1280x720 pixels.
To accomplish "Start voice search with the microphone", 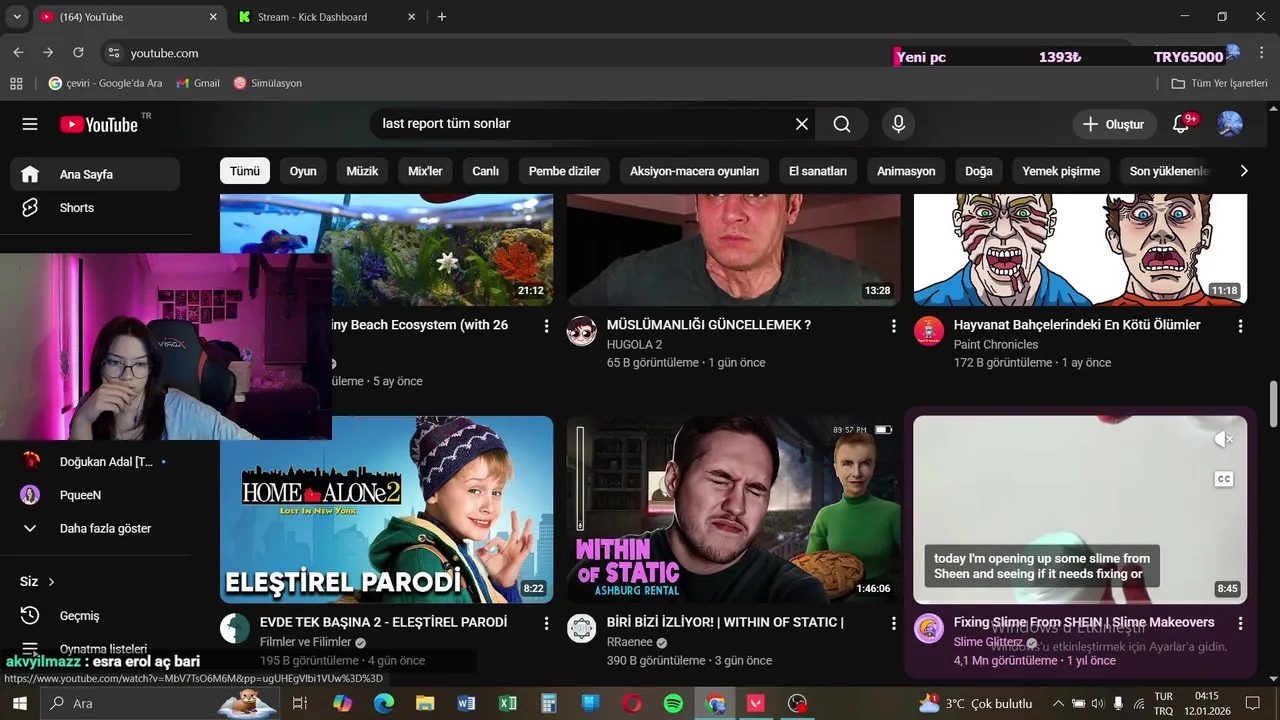I will [x=898, y=124].
